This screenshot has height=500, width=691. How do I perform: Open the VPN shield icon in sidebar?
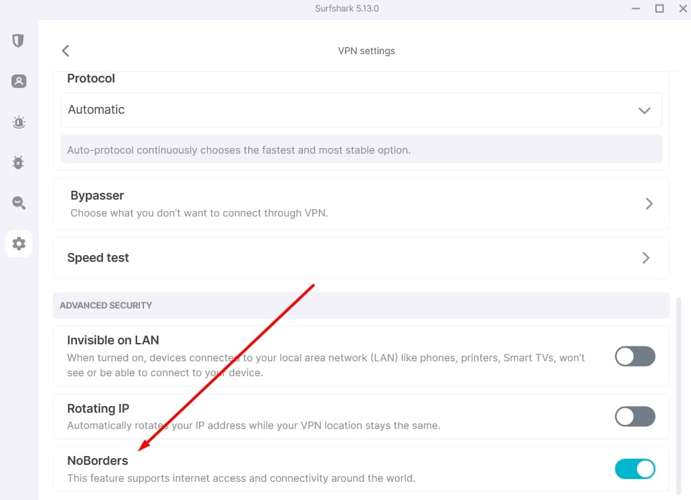(x=18, y=41)
